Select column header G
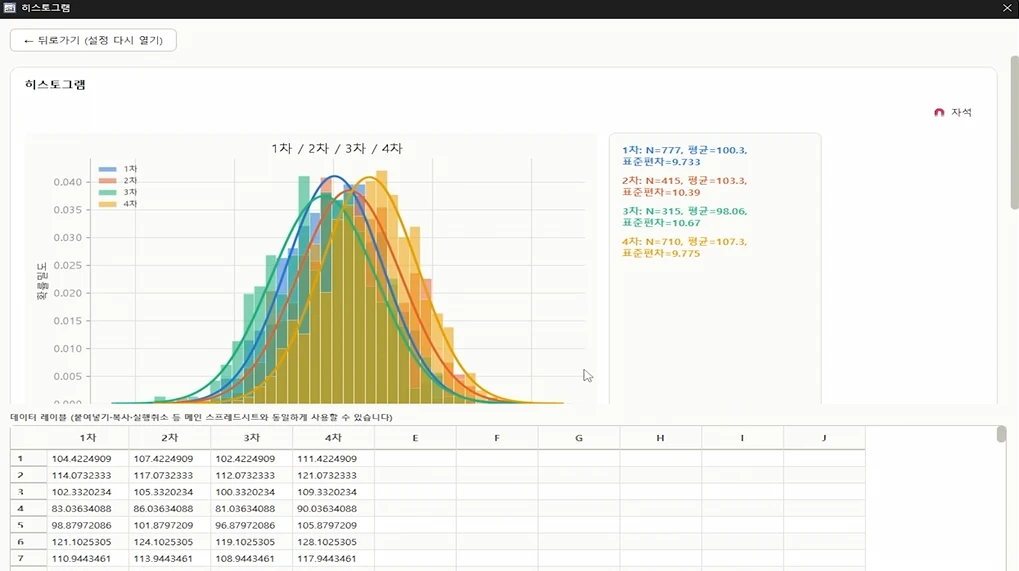 click(x=579, y=438)
